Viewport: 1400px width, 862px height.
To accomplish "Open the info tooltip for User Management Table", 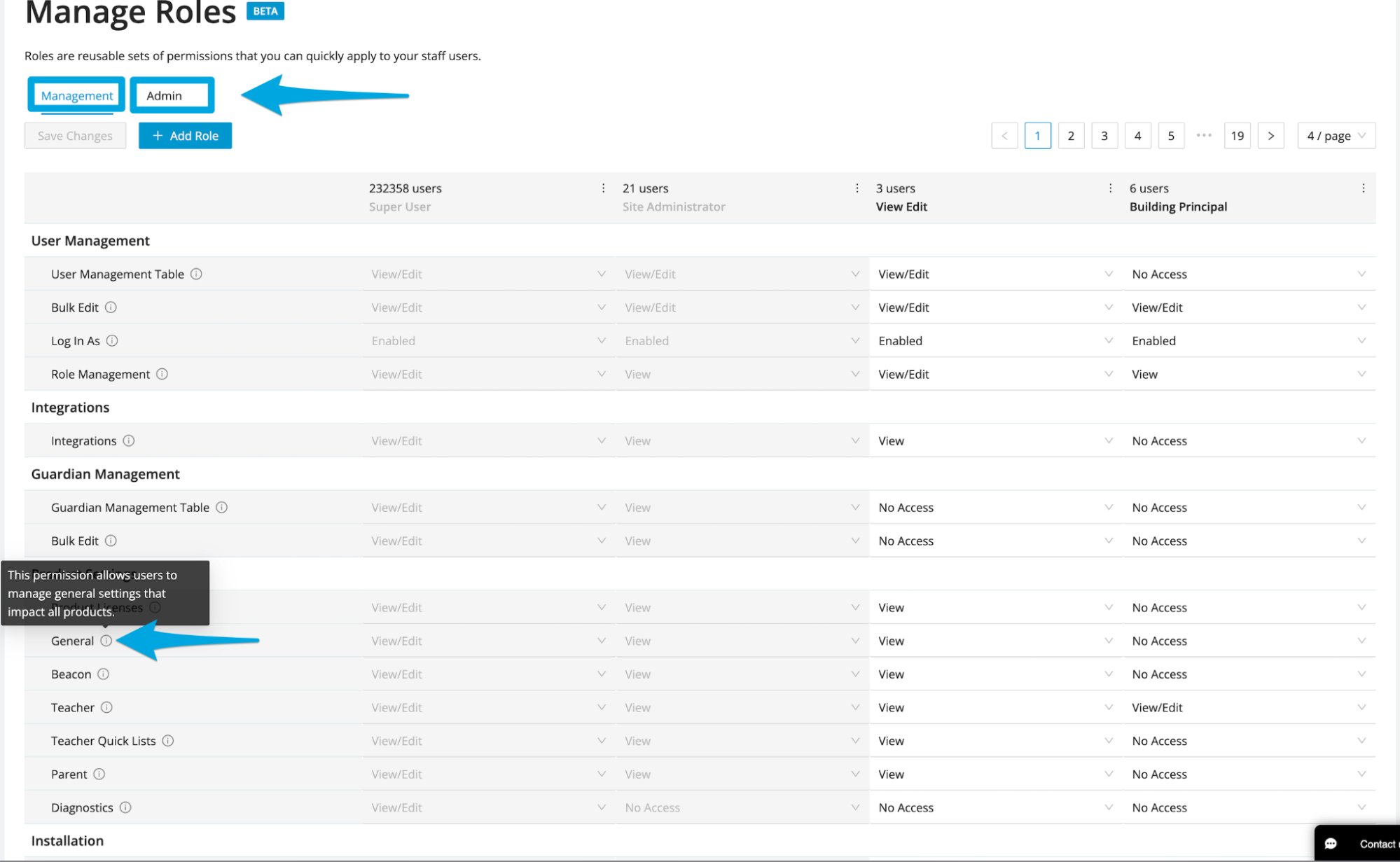I will click(197, 274).
